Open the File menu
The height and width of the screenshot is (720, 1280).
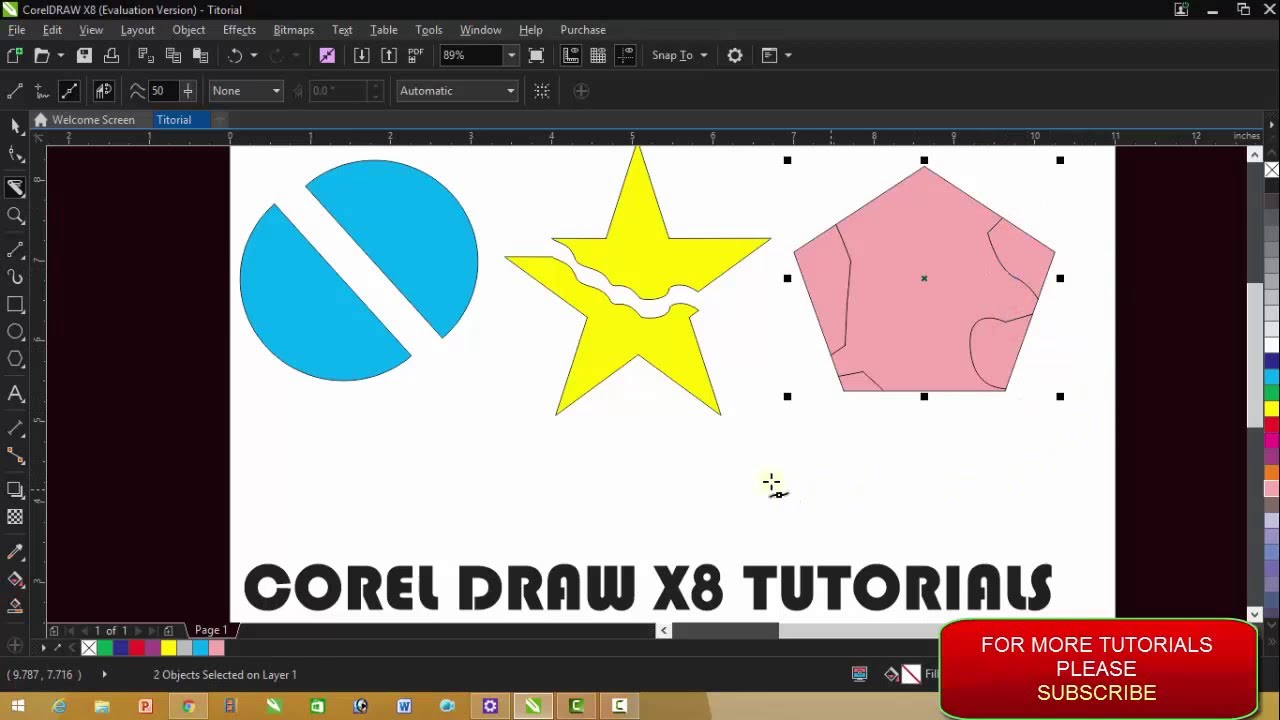tap(17, 30)
